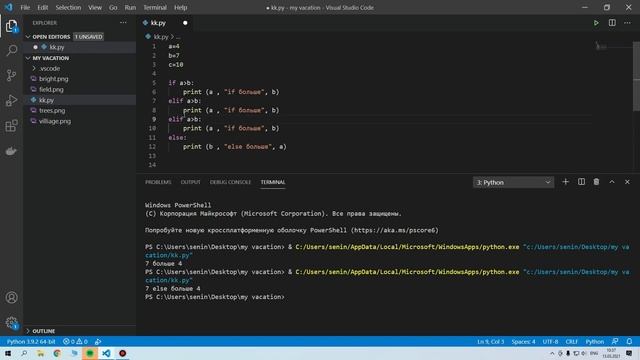Split the terminal panel
This screenshot has width=640, height=360.
(x=581, y=182)
